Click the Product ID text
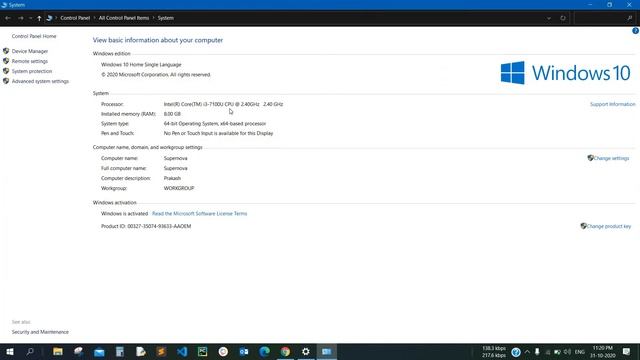 click(x=146, y=226)
